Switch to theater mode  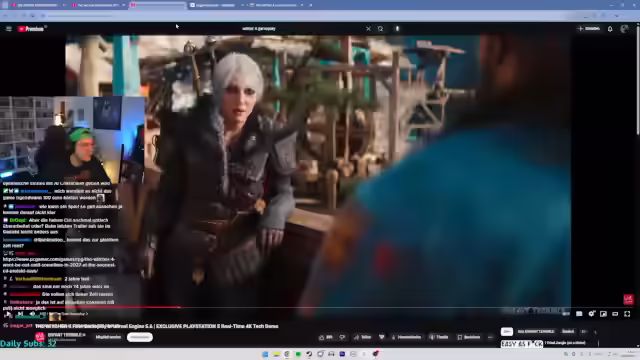click(615, 314)
